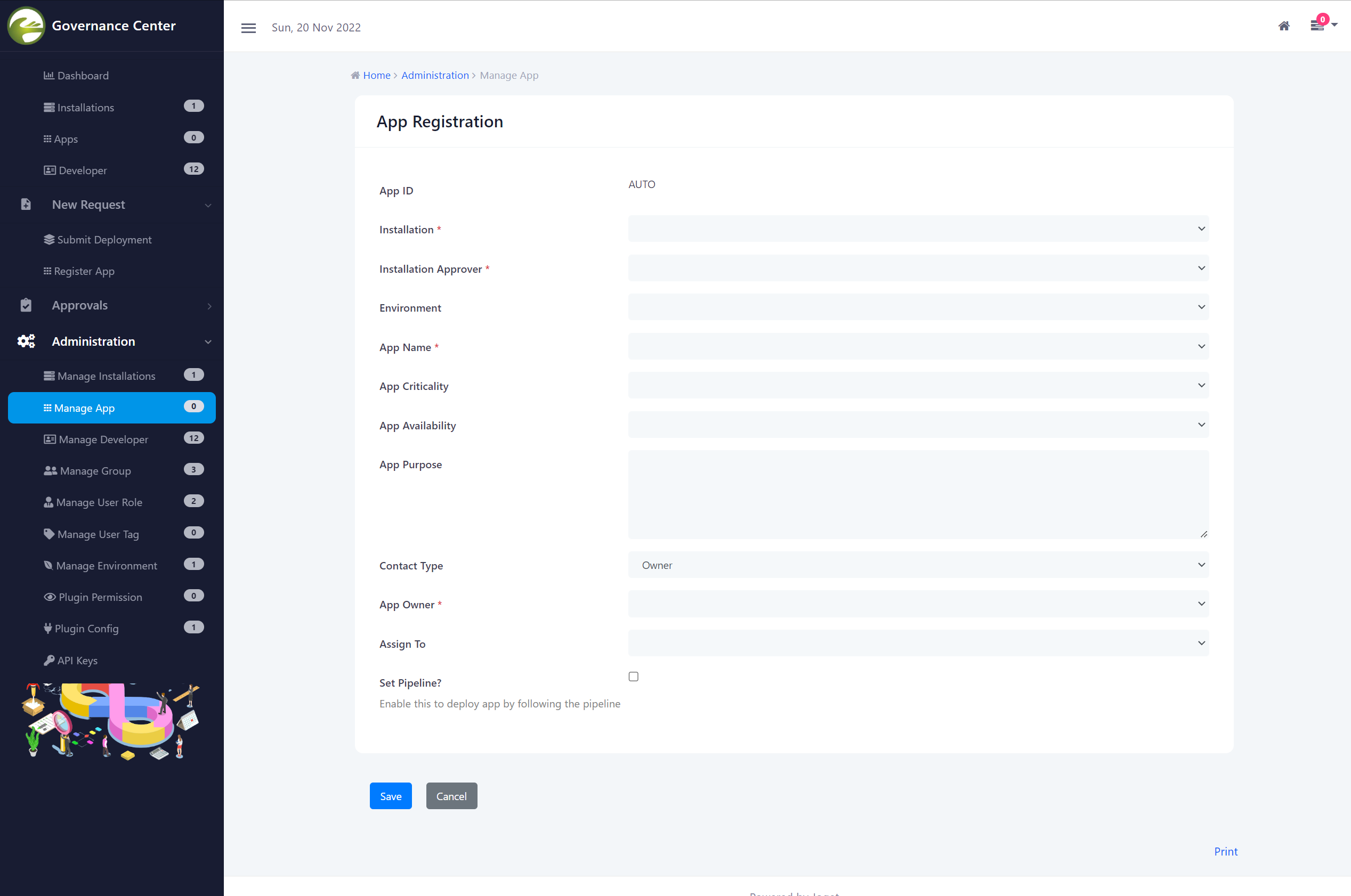Open the inbox notifications icon with badge
The height and width of the screenshot is (896, 1351).
click(x=1317, y=26)
